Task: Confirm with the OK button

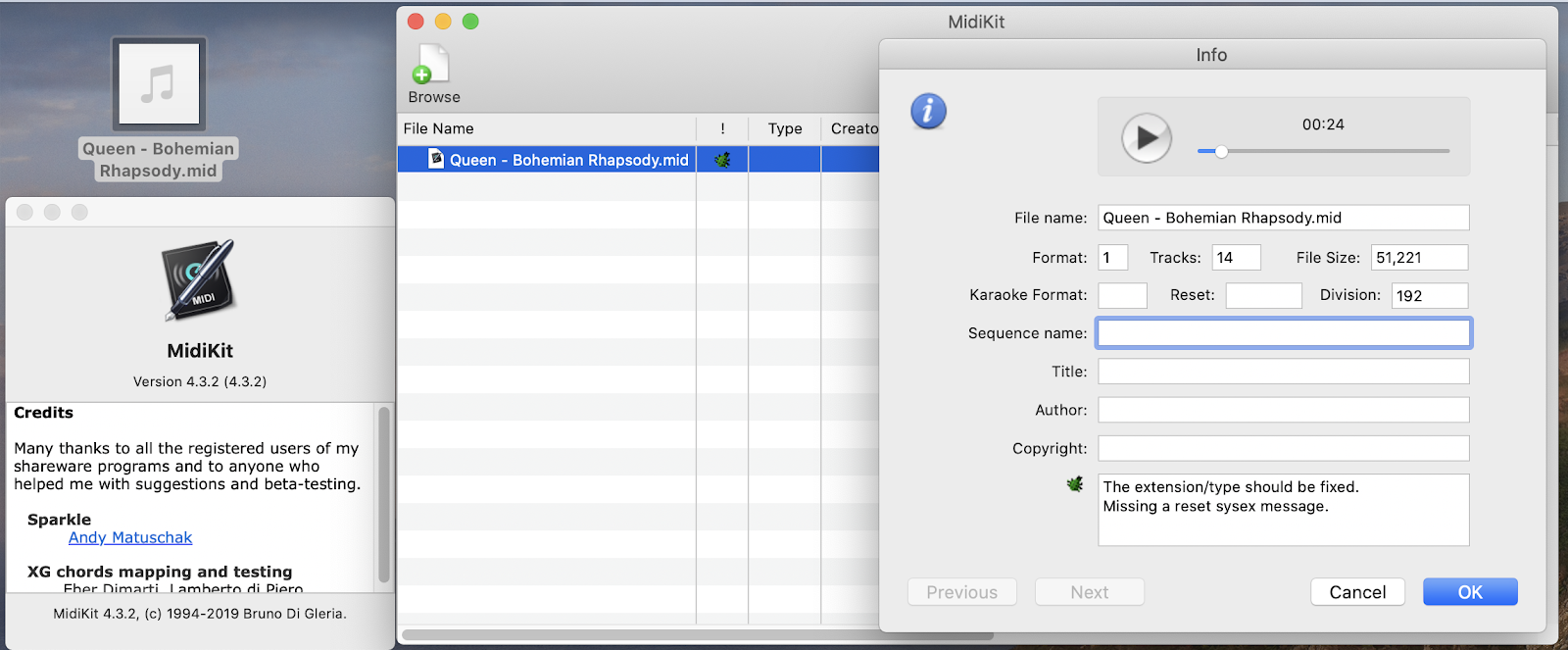Action: pyautogui.click(x=1470, y=592)
